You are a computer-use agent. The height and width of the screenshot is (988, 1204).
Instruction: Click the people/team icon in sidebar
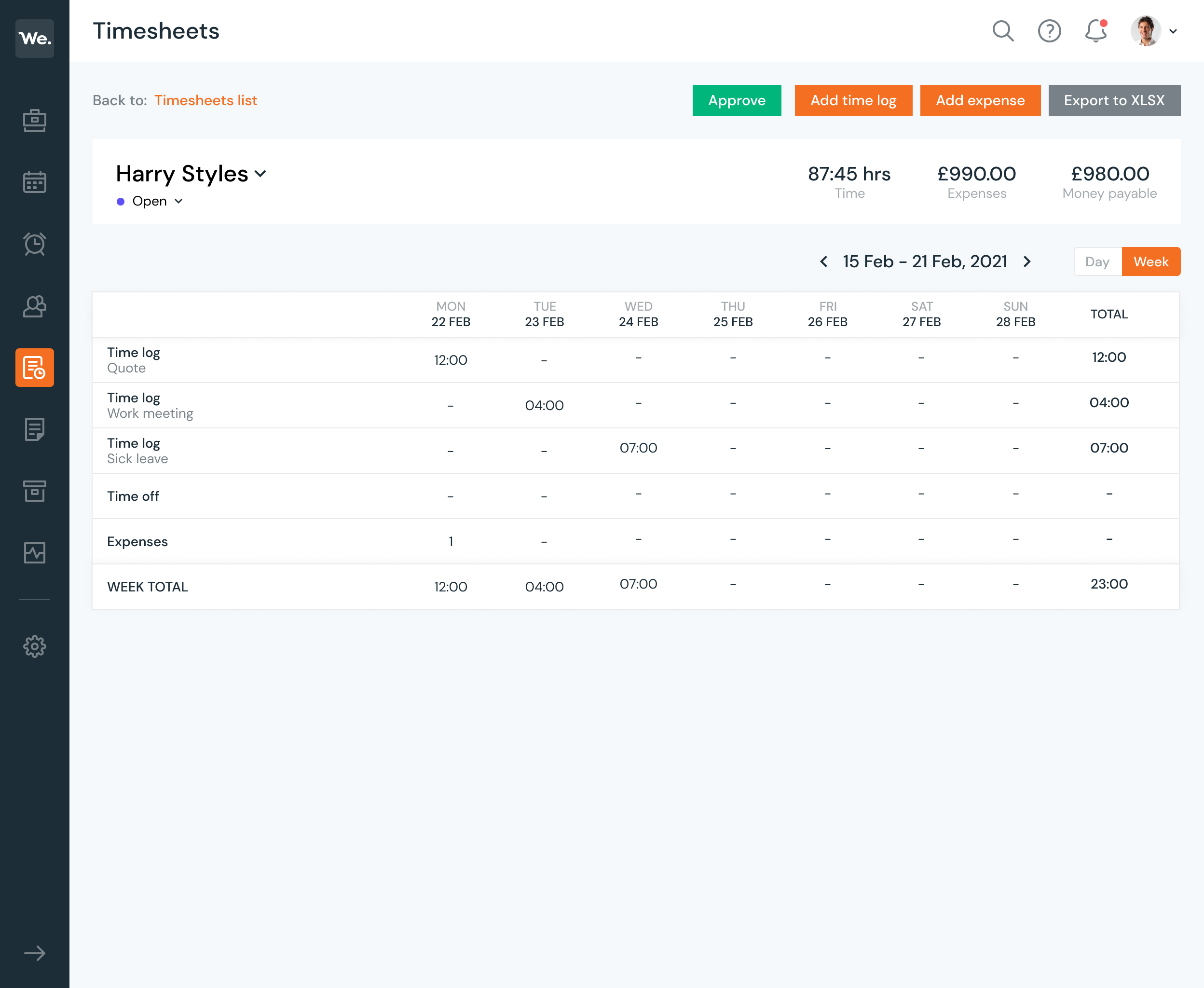(34, 306)
